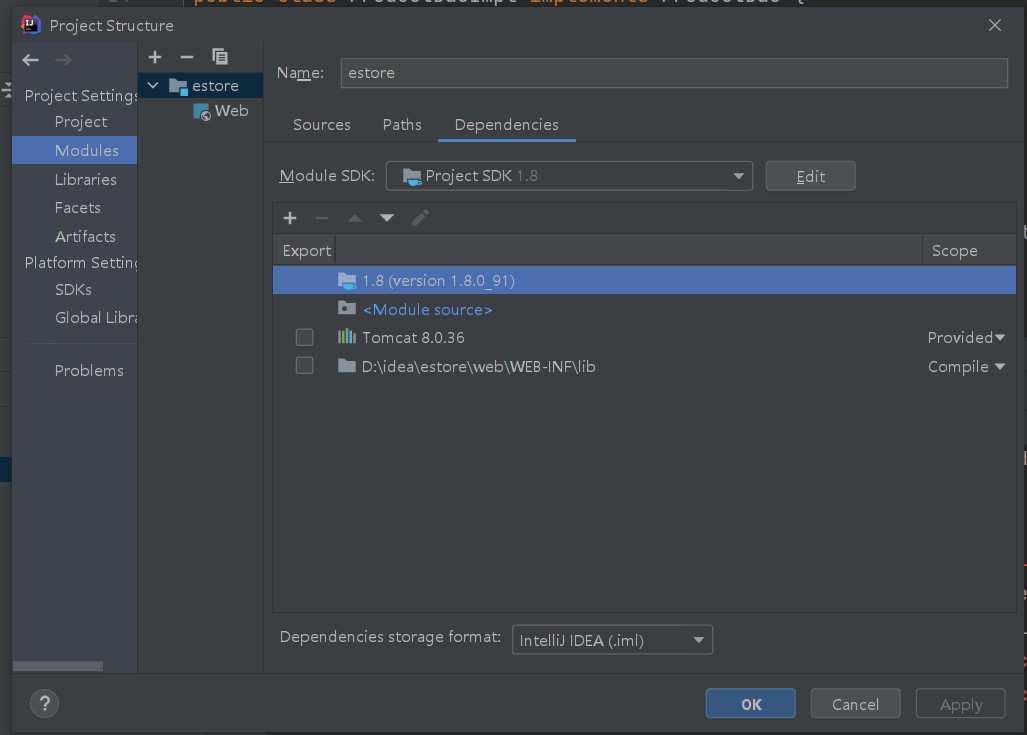Collapse the estore module tree node
This screenshot has height=735, width=1027.
(153, 85)
